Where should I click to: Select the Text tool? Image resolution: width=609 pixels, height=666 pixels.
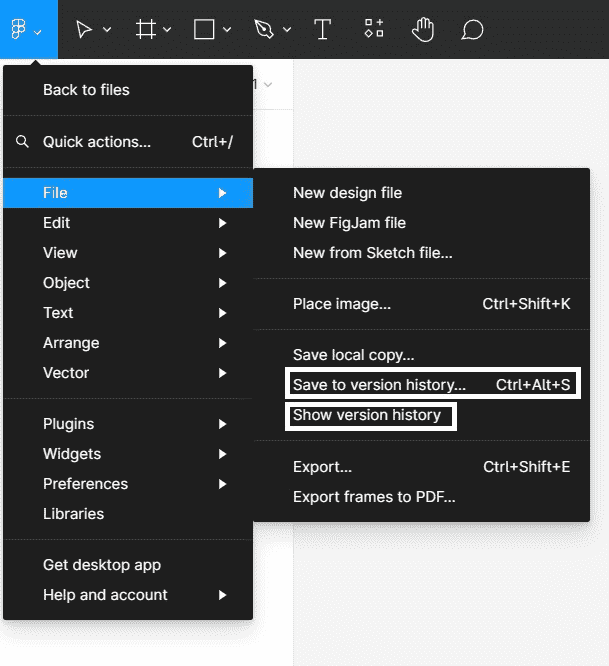pos(322,30)
